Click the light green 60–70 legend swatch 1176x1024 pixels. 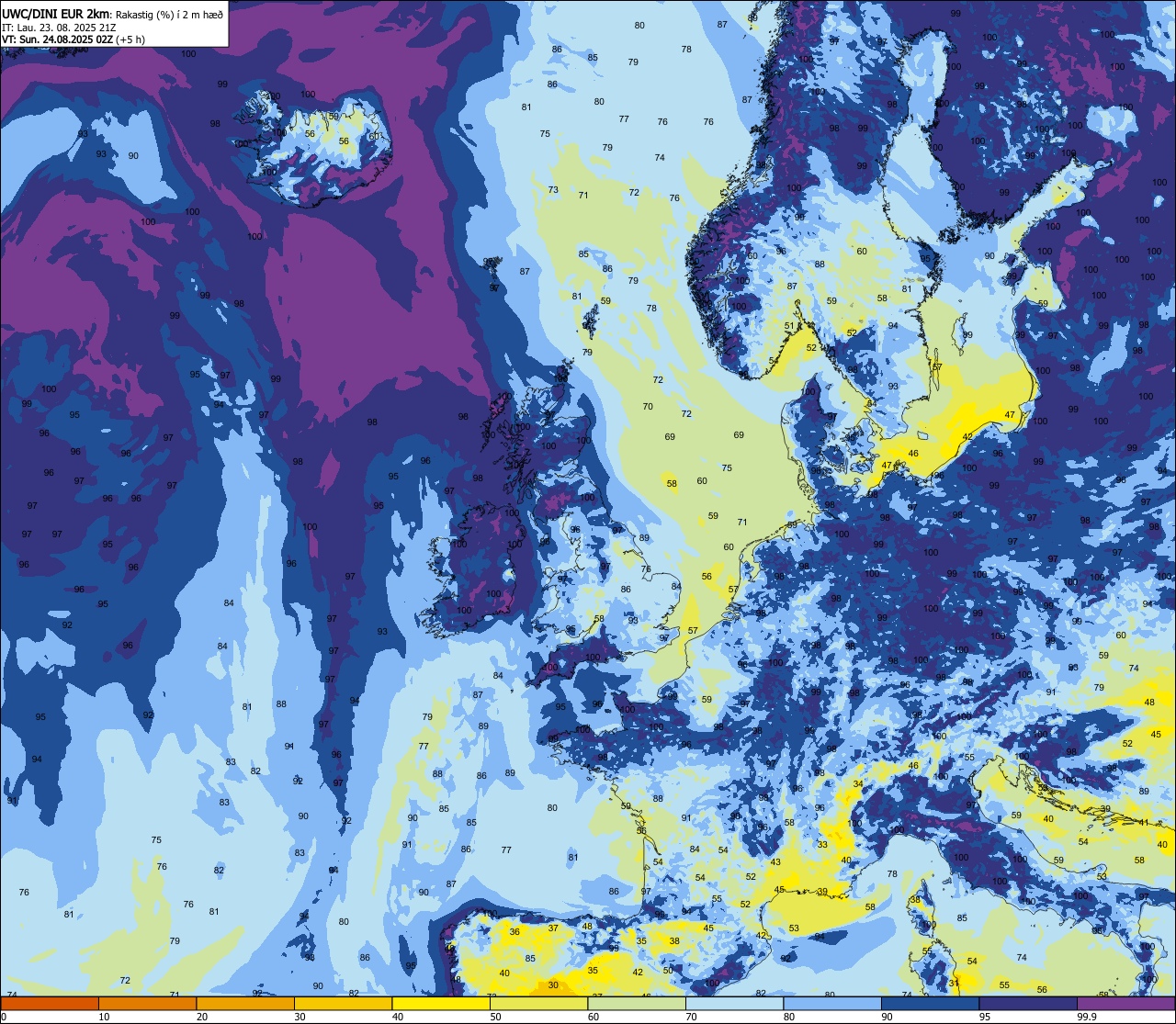(x=637, y=1004)
